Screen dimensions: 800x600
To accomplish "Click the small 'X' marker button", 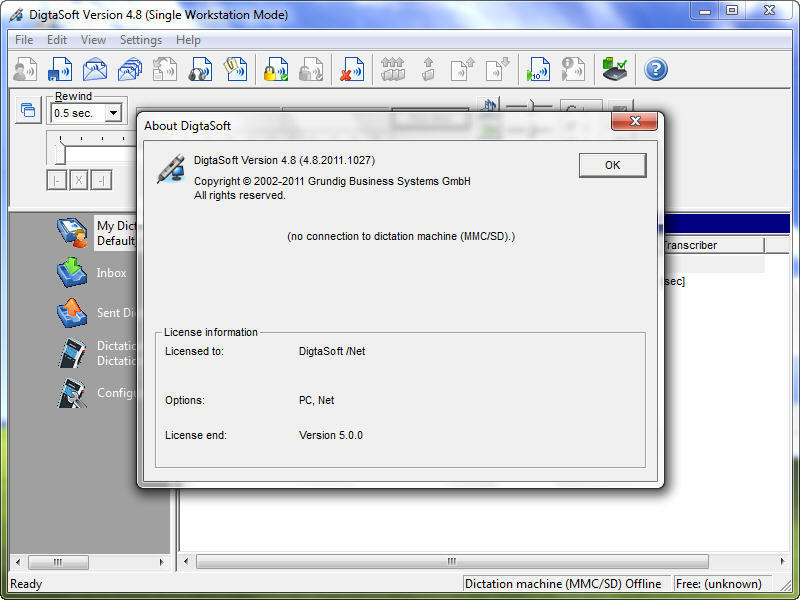I will 79,180.
